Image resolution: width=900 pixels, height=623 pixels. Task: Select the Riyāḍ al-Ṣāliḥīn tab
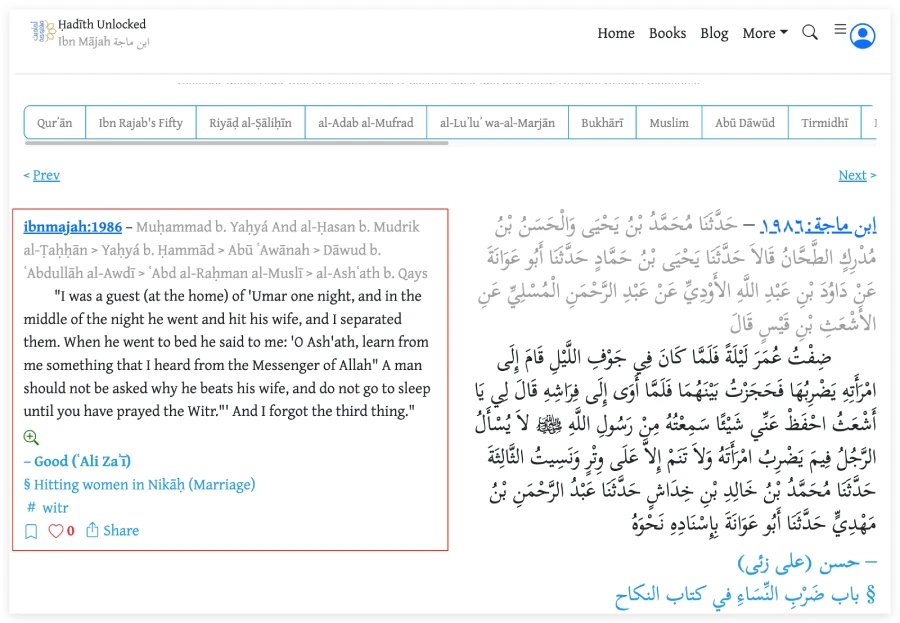(250, 123)
